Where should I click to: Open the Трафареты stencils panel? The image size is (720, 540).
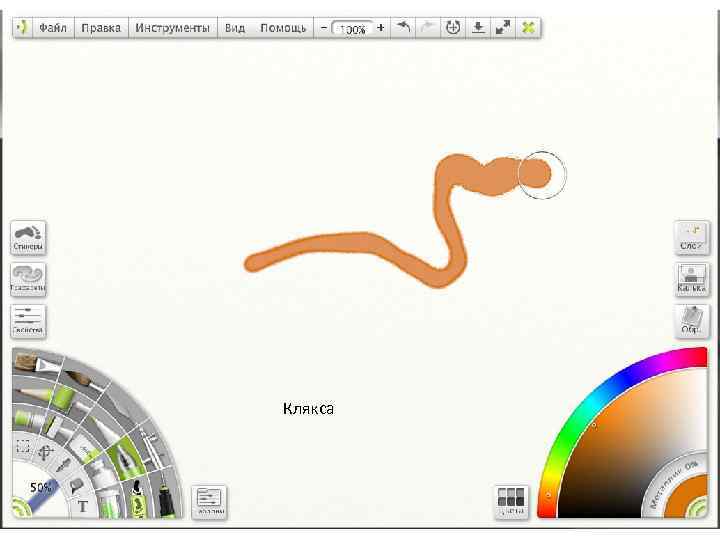(28, 279)
